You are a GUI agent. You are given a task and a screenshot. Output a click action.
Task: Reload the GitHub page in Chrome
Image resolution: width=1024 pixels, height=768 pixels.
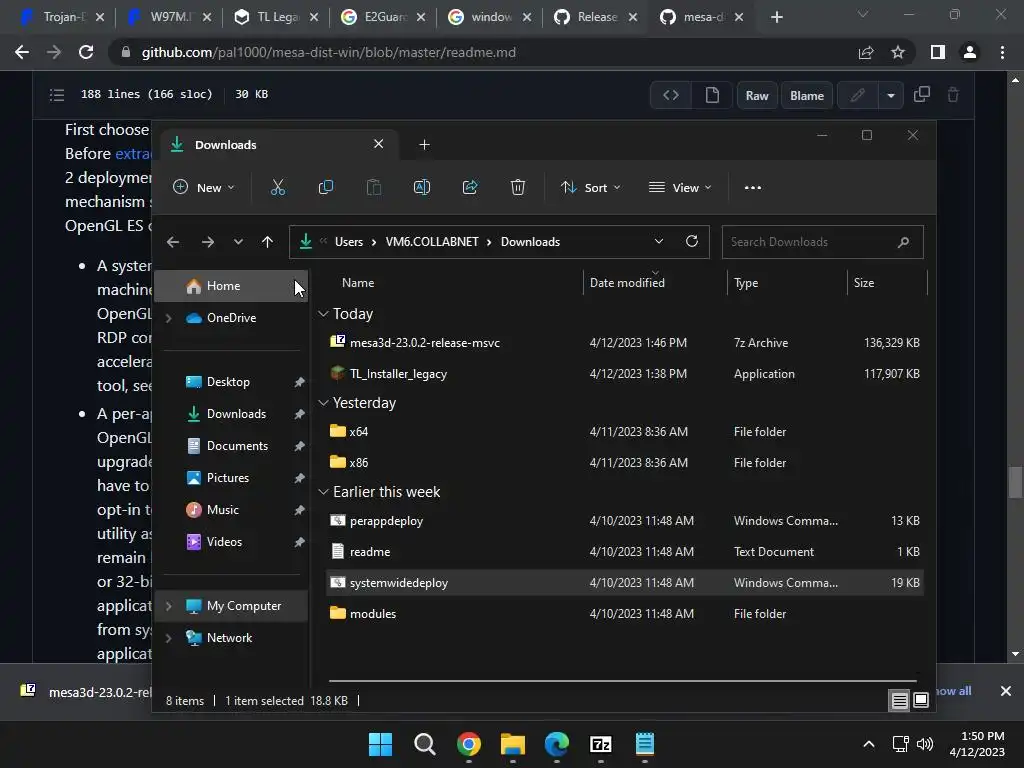[86, 52]
